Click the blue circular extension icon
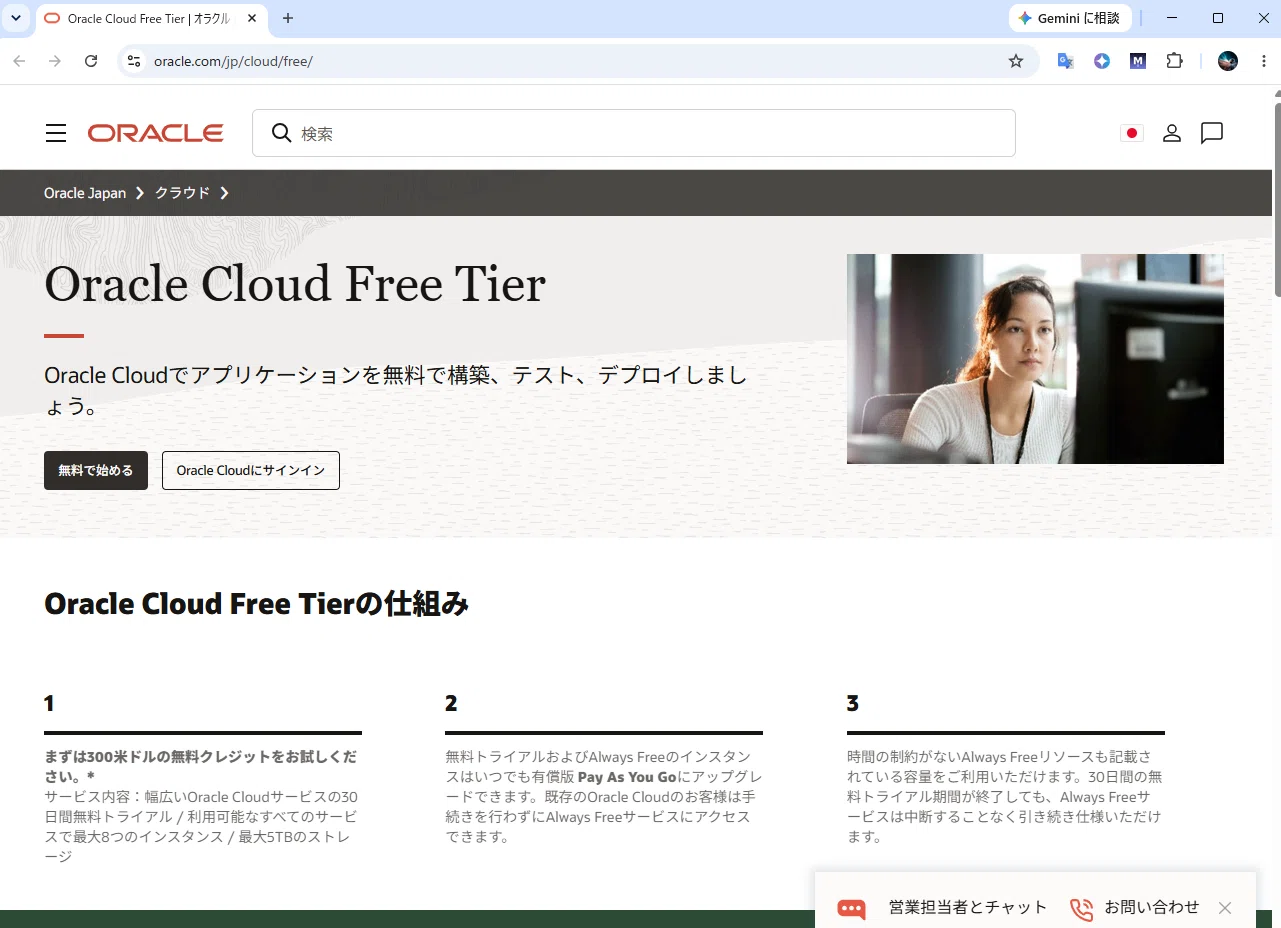Screen dimensions: 1281x928 click(x=1102, y=61)
